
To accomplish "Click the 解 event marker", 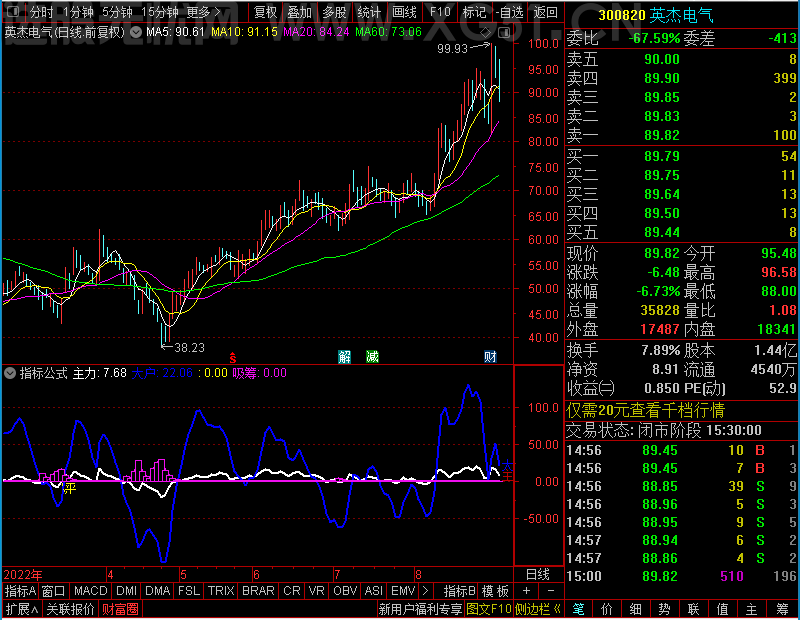I will pyautogui.click(x=345, y=357).
